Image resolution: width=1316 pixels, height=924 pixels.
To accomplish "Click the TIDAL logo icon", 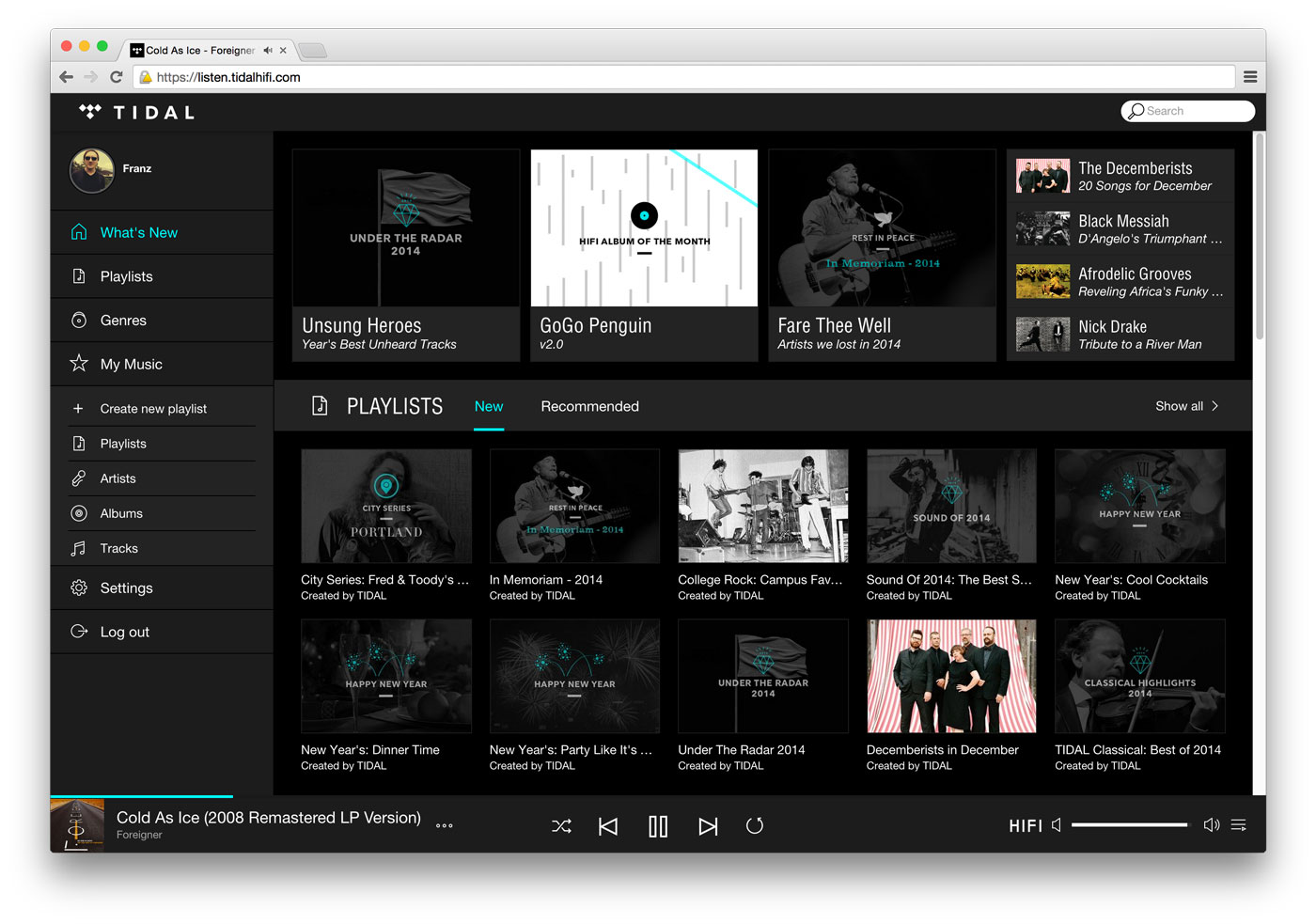I will click(x=90, y=112).
